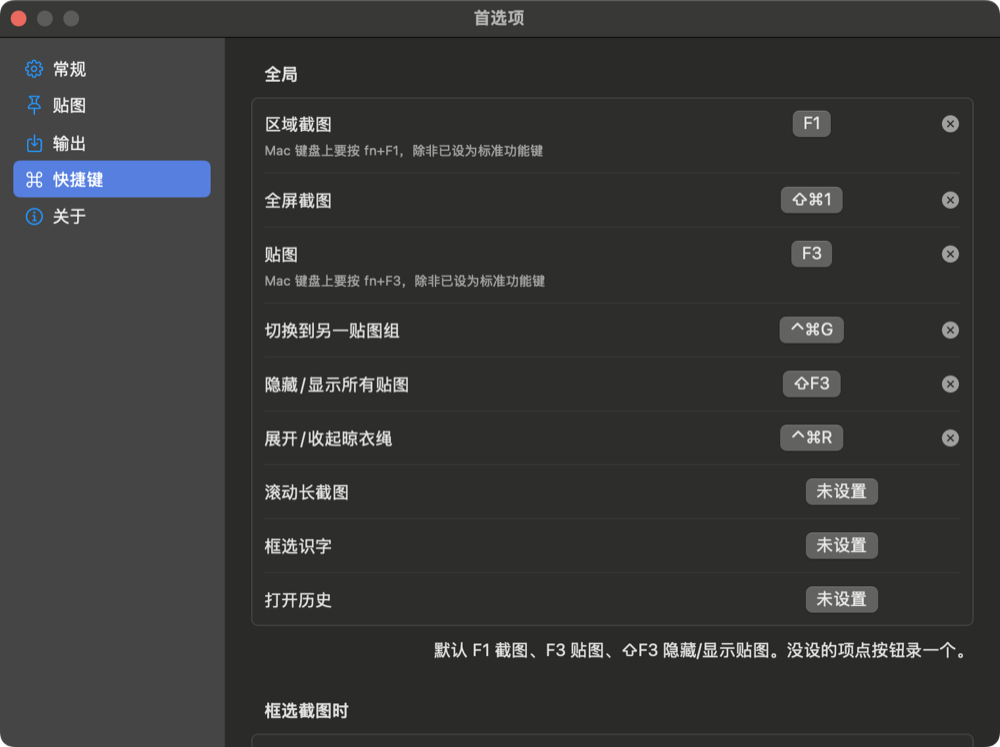Open the 输出 output settings tab
The height and width of the screenshot is (747, 1000).
[112, 143]
